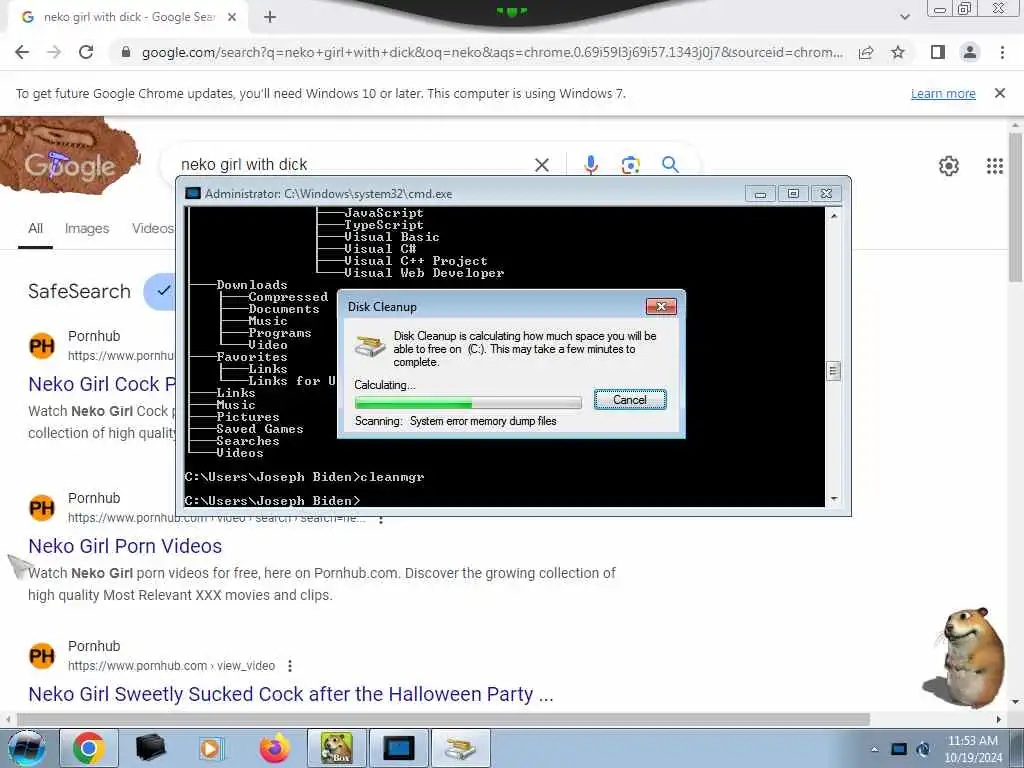Open the tab search chevron in Chrome's title bar
Viewport: 1024px width, 768px height.
pos(904,17)
